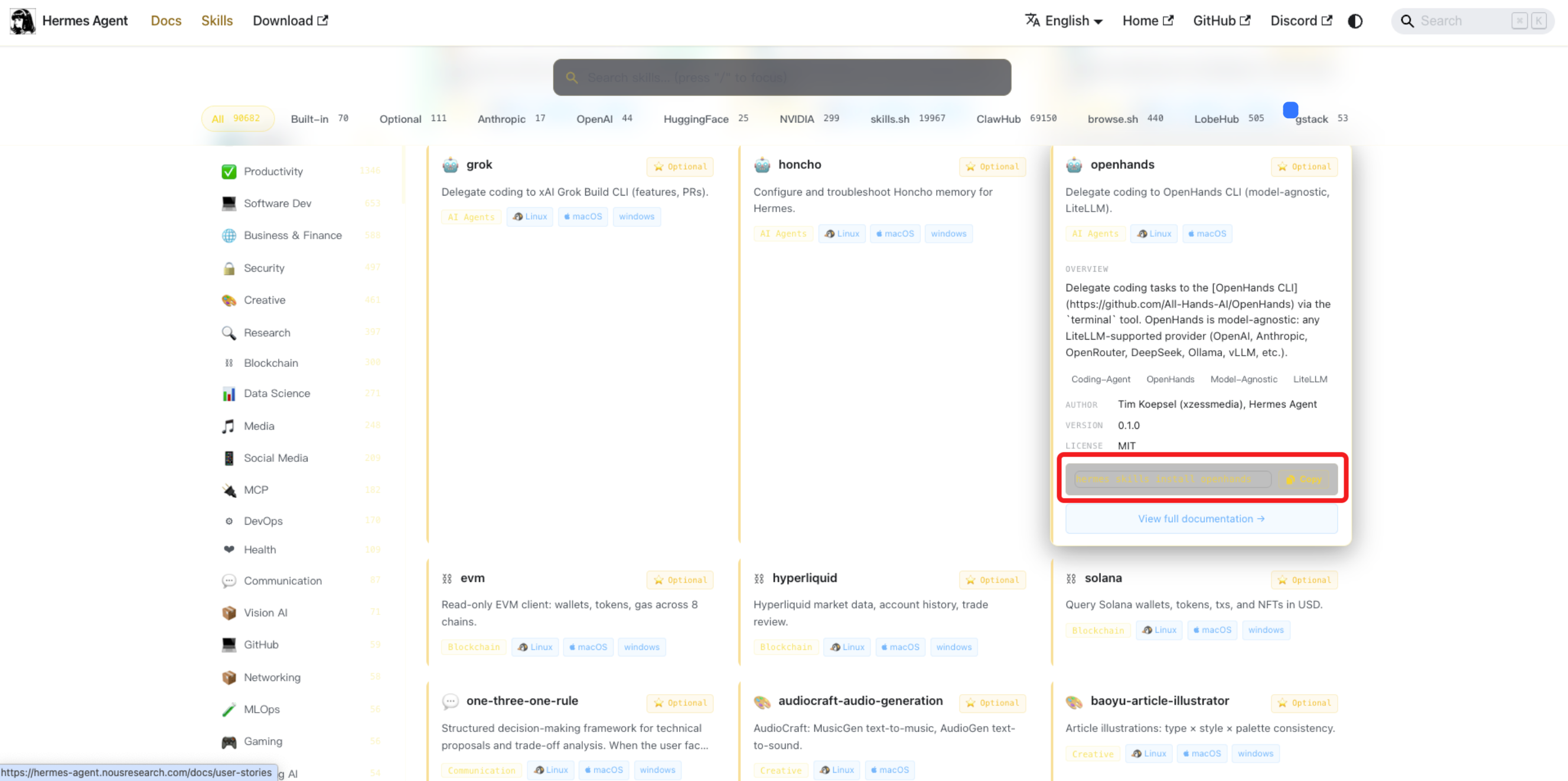Focus the navbar Search field
The image size is (1568, 781).
1472,21
